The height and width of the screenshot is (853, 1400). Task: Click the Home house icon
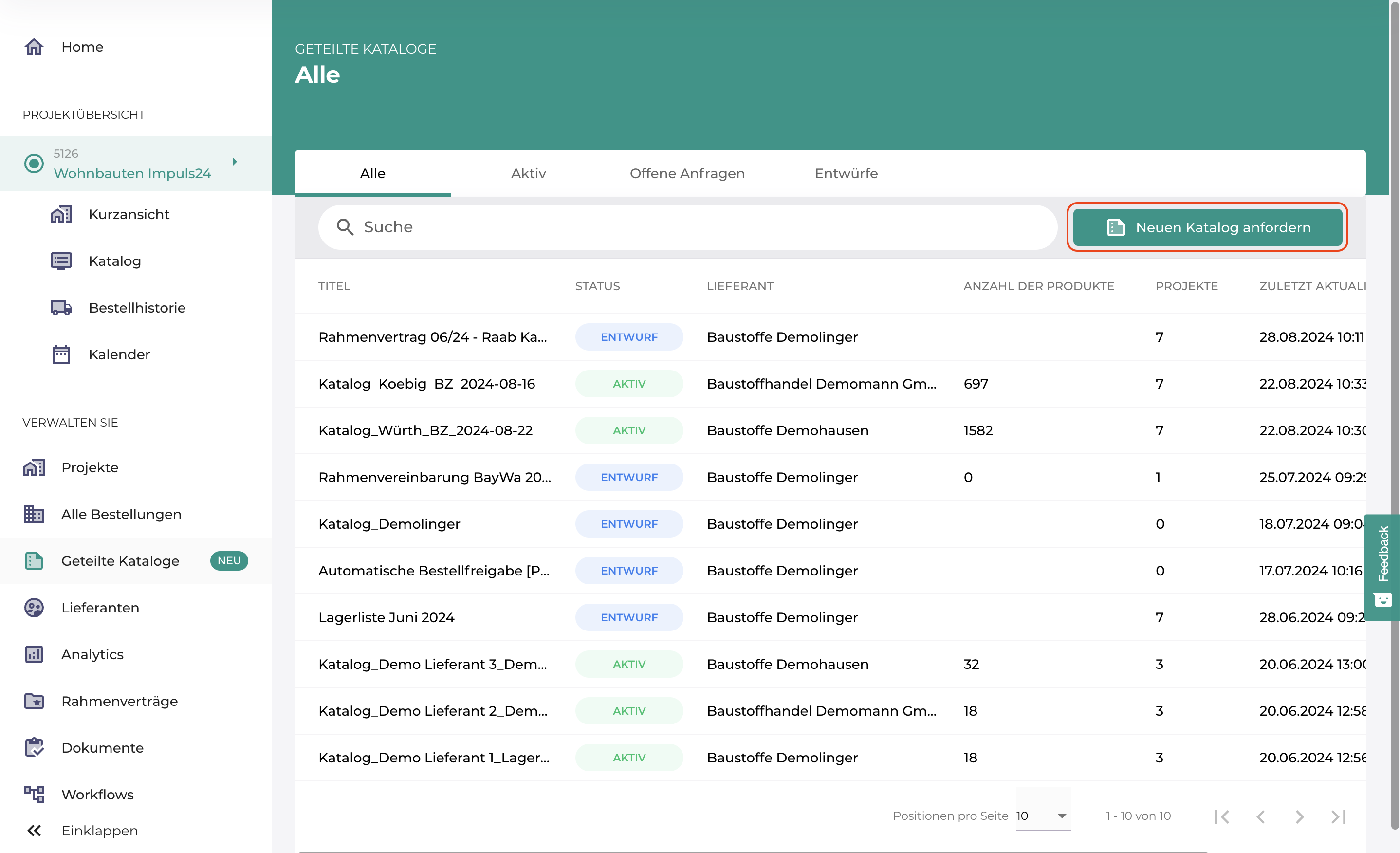(x=34, y=47)
